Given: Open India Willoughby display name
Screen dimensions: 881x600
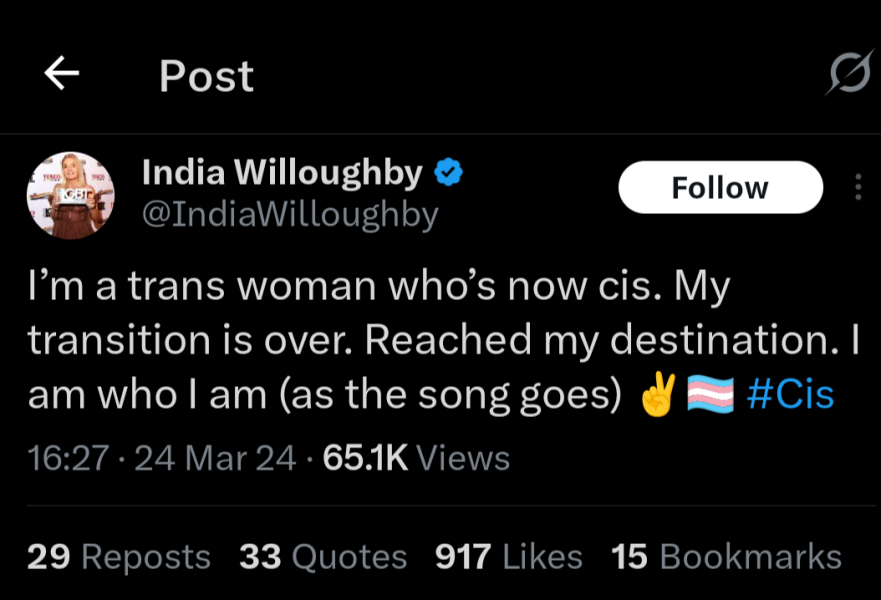Looking at the screenshot, I should (x=282, y=173).
